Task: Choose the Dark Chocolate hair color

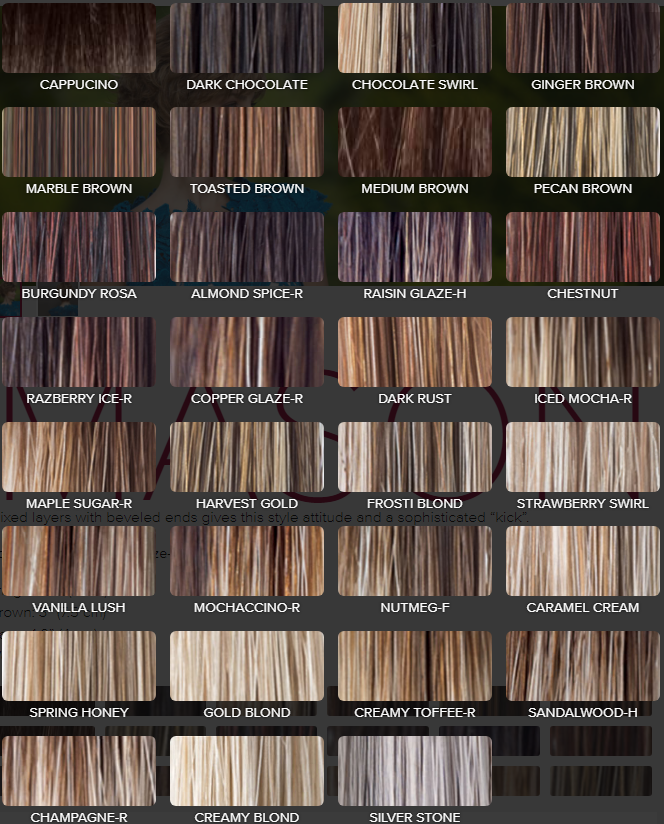Action: (x=247, y=37)
